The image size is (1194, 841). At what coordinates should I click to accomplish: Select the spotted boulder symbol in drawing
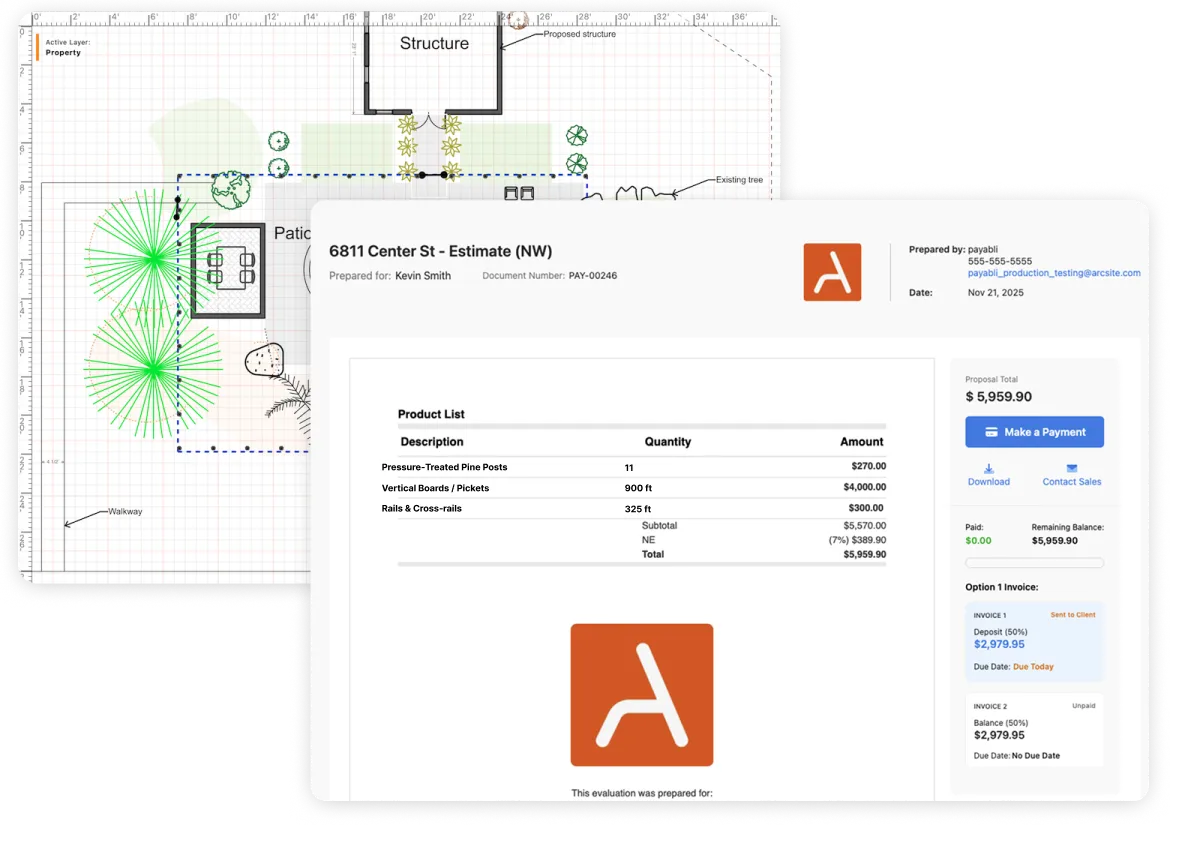point(264,360)
